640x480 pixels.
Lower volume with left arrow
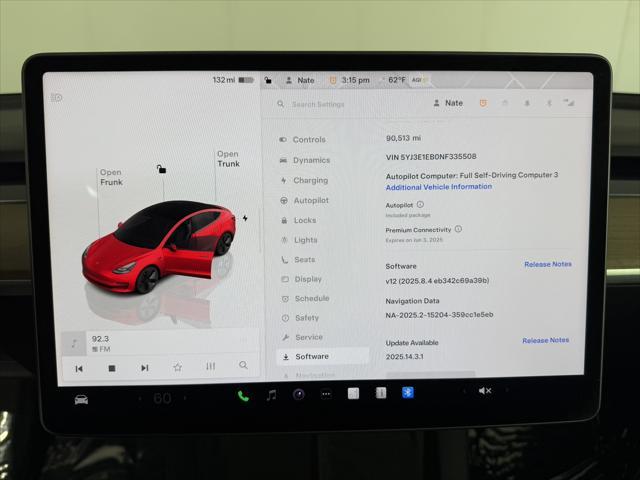pyautogui.click(x=464, y=391)
